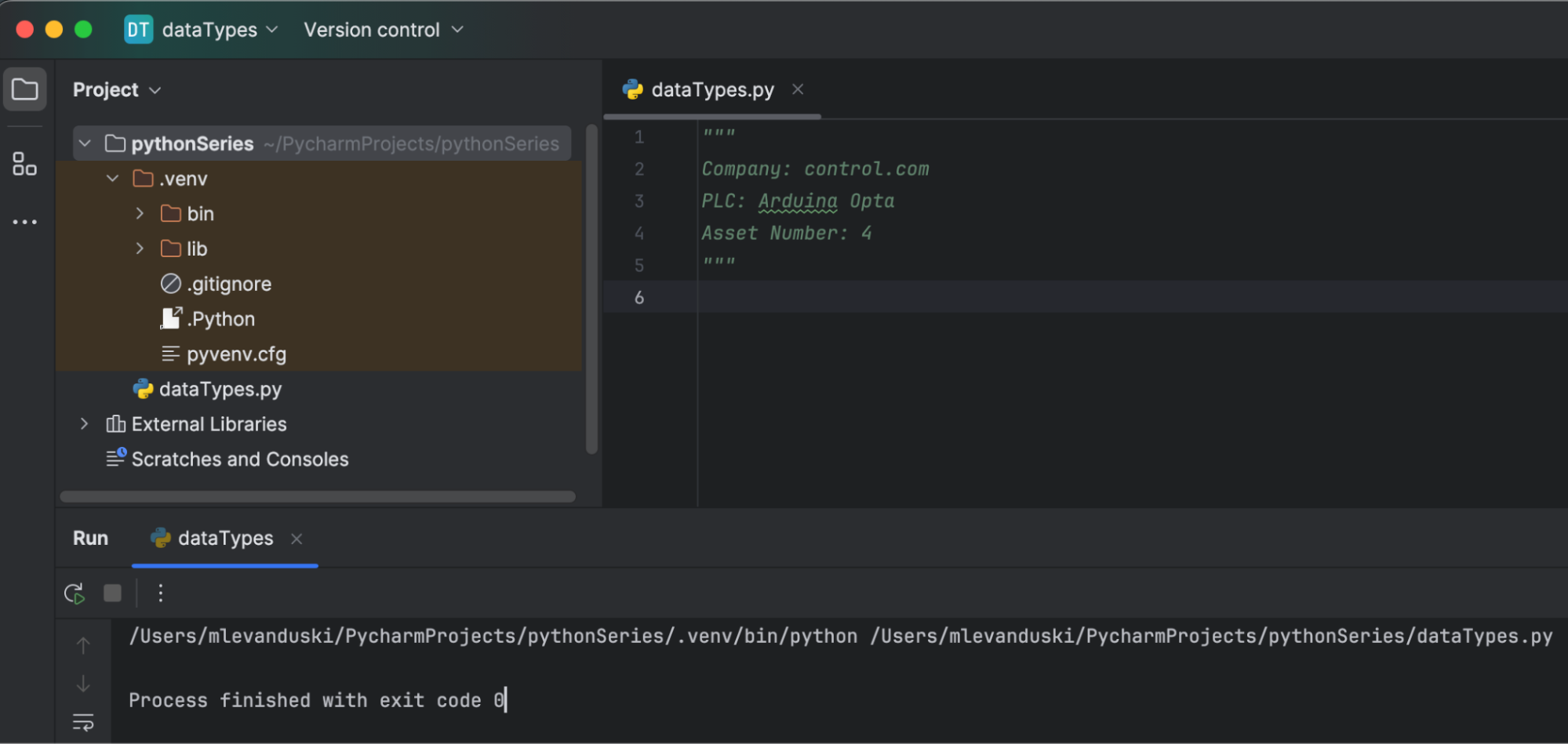Click the ~/PycharmProjects/pythonSeries path label

coord(411,143)
